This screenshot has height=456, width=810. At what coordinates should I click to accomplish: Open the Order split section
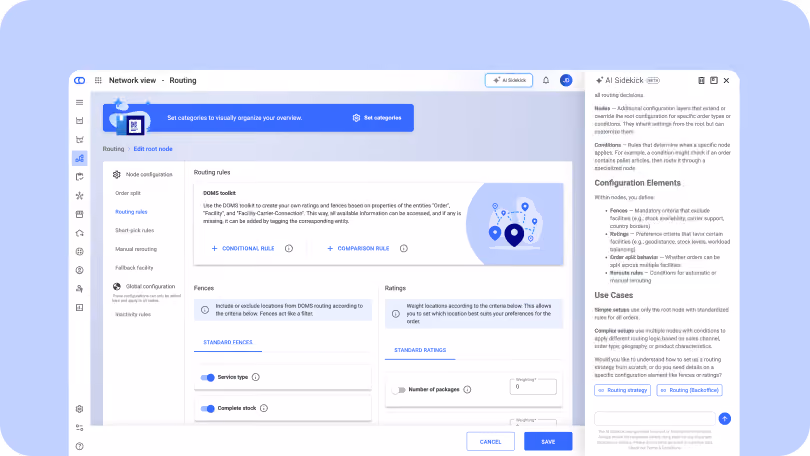pyautogui.click(x=128, y=193)
